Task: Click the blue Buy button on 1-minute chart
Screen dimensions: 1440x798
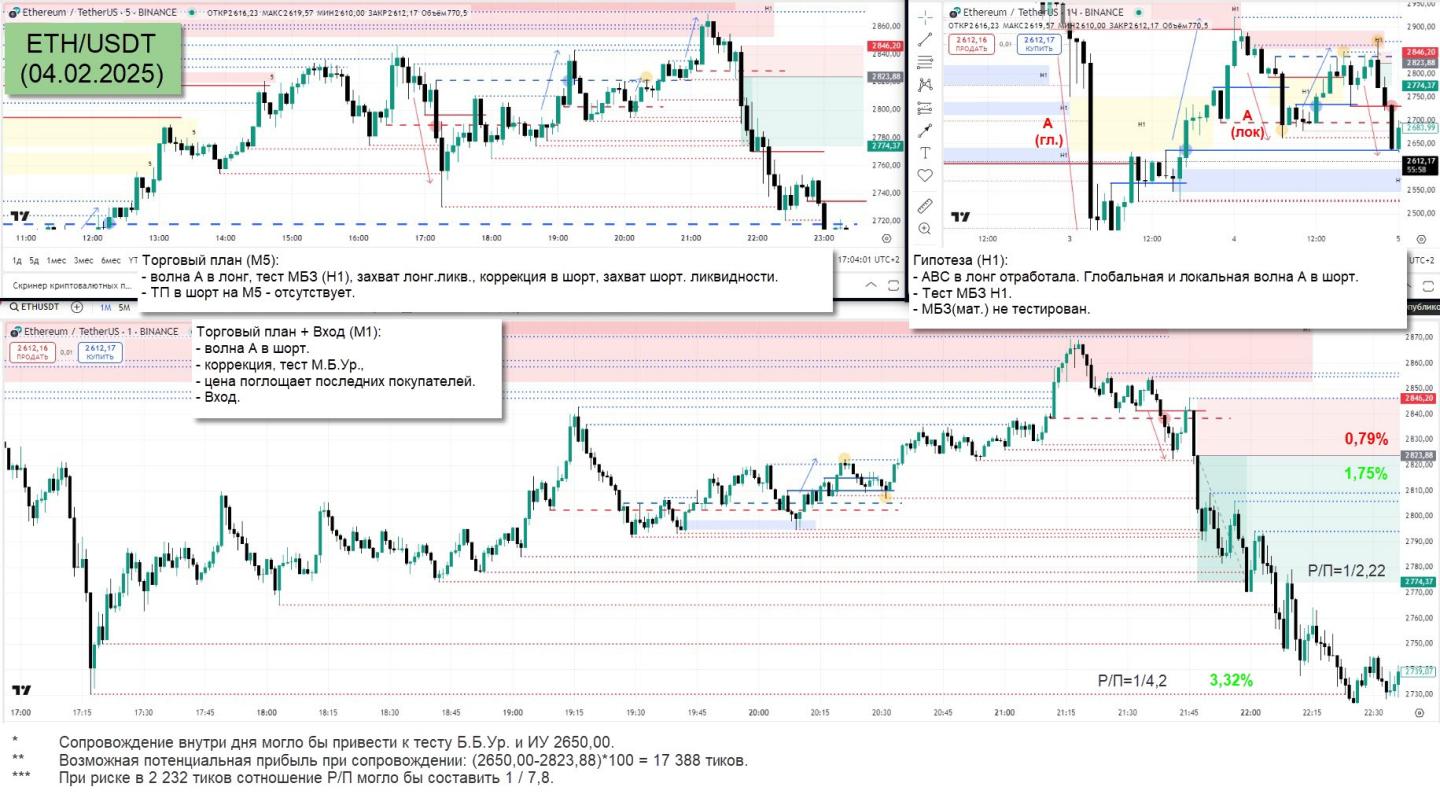Action: click(x=101, y=351)
